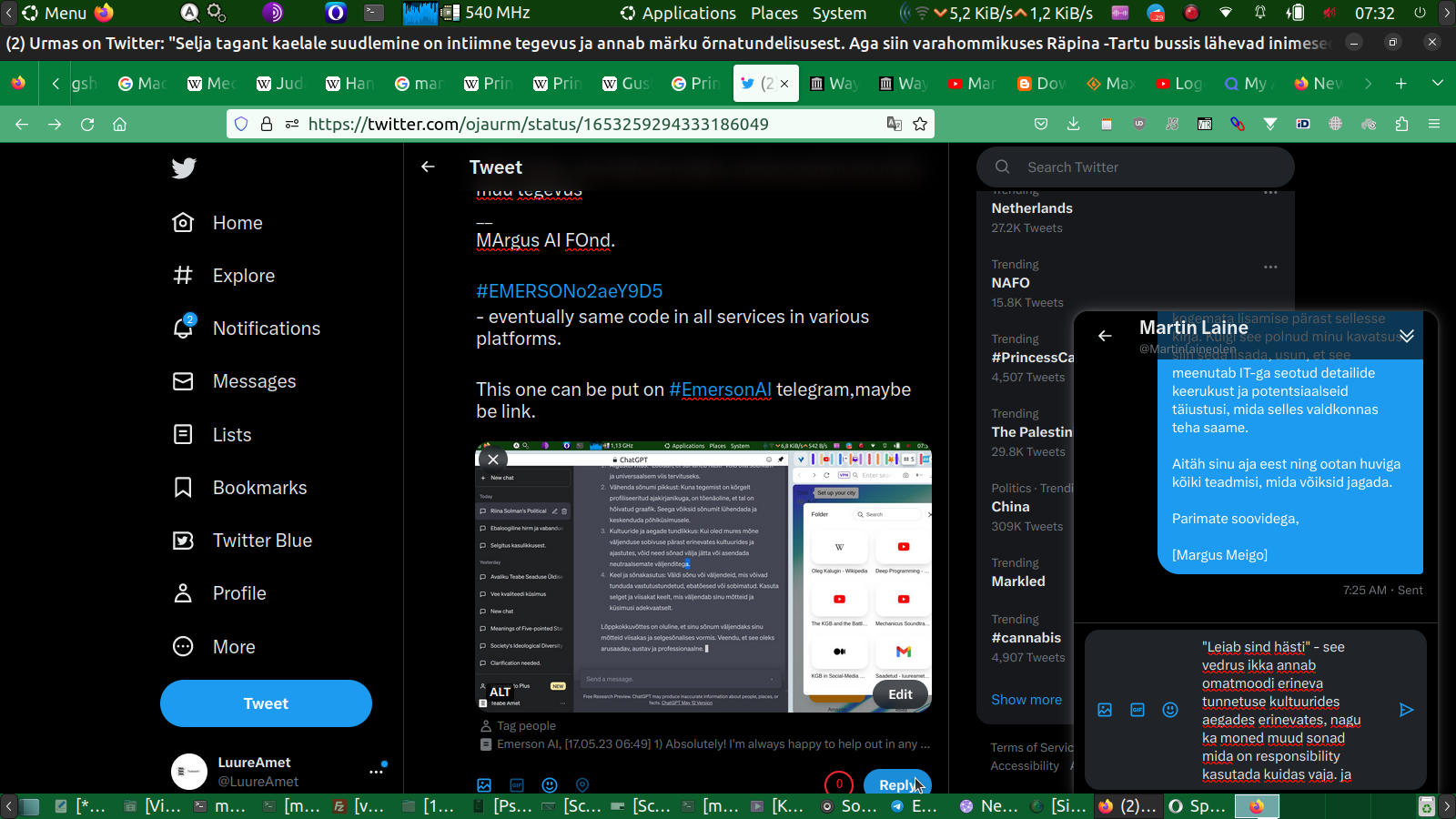Add a GIF to the reply
Viewport: 1456px width, 819px height.
517,784
